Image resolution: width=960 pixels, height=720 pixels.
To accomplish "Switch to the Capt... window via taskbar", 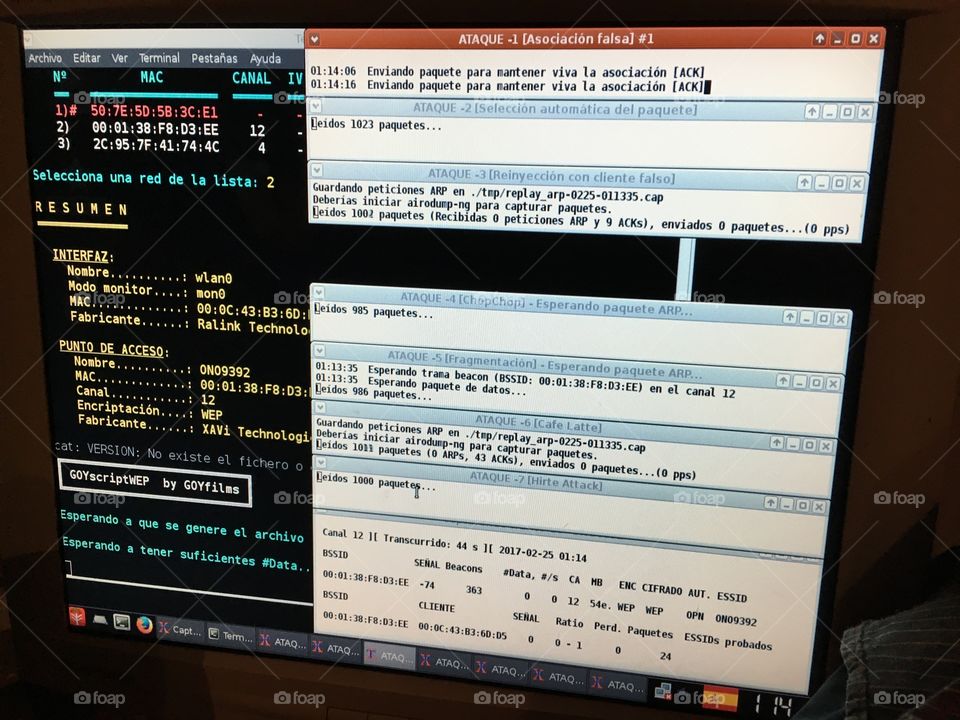I will click(x=185, y=630).
